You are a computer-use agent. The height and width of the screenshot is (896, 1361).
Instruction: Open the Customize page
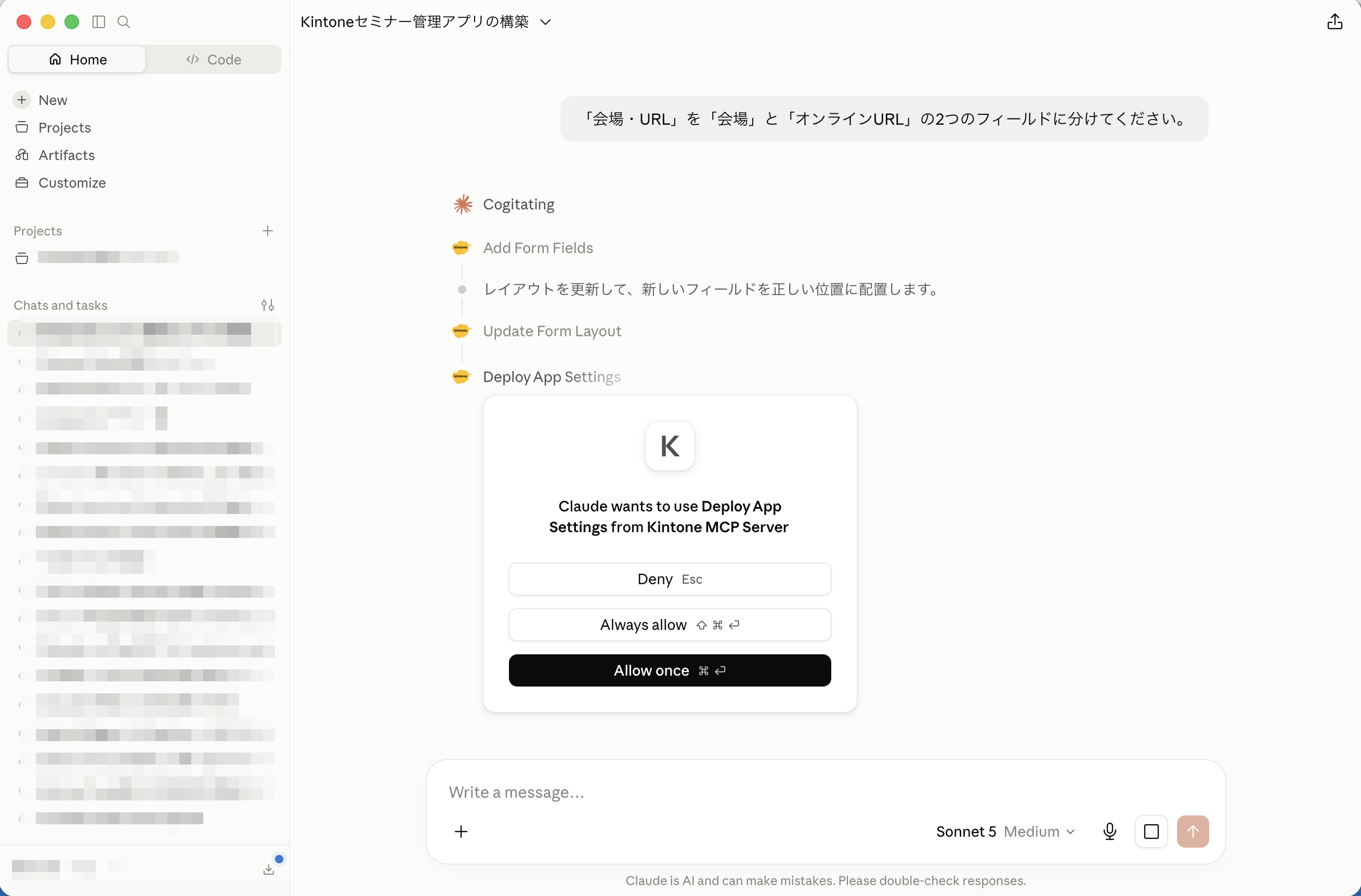point(72,182)
